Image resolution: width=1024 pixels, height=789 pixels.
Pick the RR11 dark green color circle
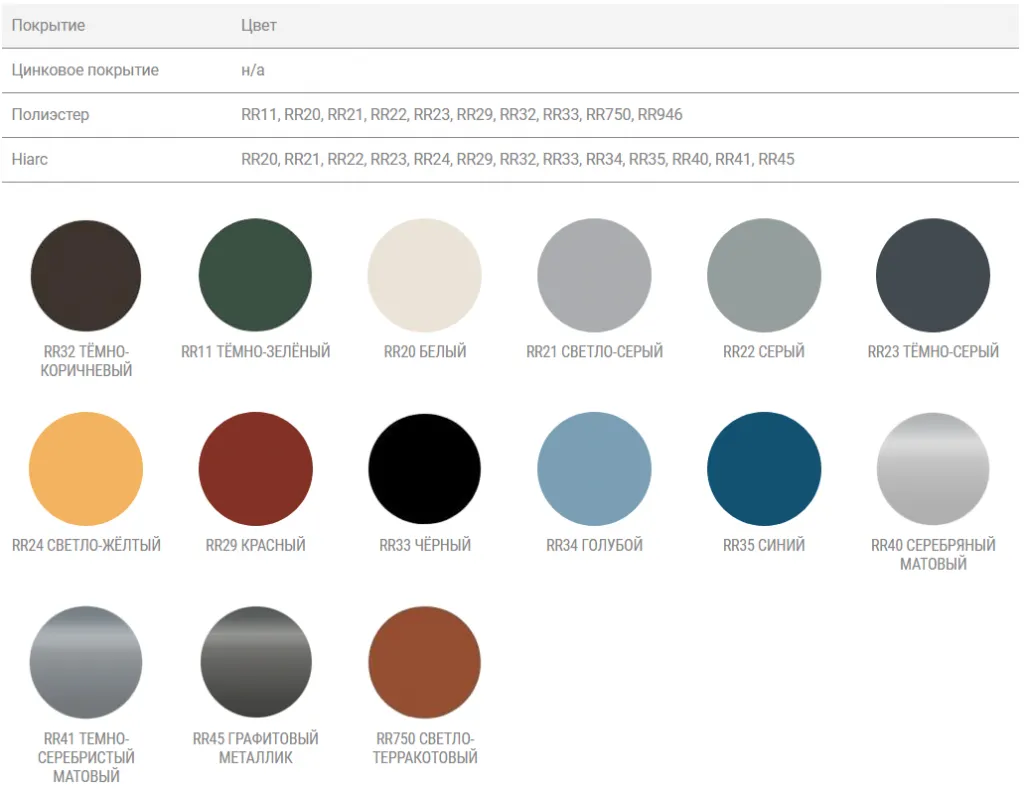[255, 275]
